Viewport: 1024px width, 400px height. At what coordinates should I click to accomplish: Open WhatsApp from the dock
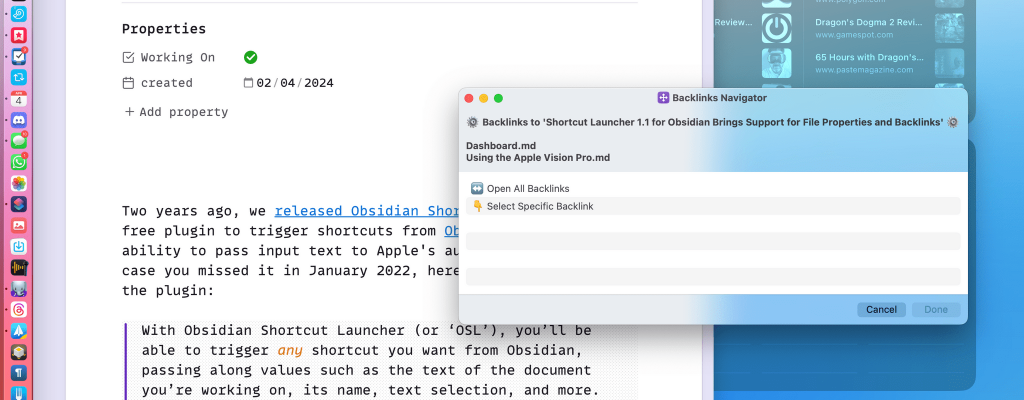(x=19, y=162)
